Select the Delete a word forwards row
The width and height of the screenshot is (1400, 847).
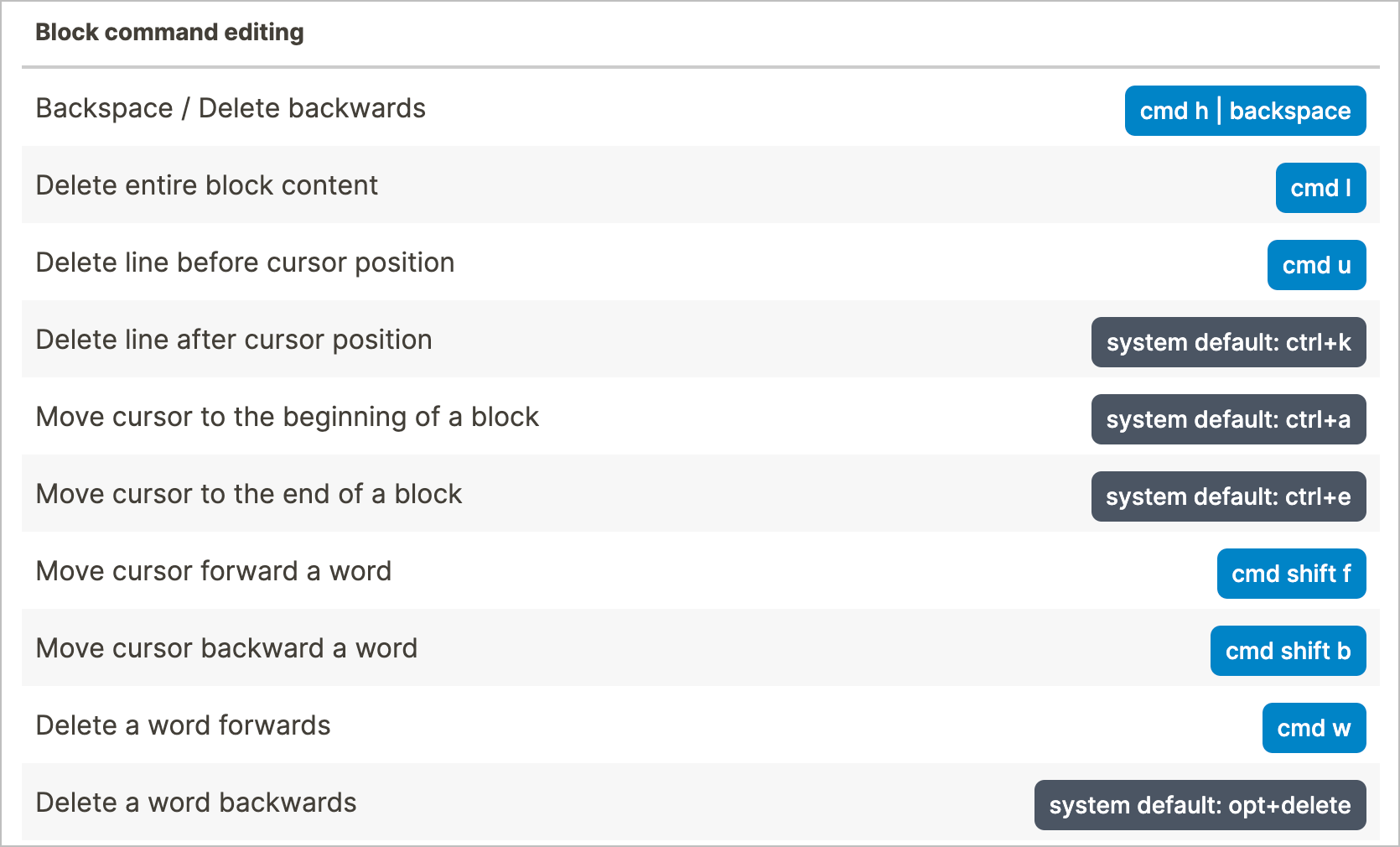183,725
